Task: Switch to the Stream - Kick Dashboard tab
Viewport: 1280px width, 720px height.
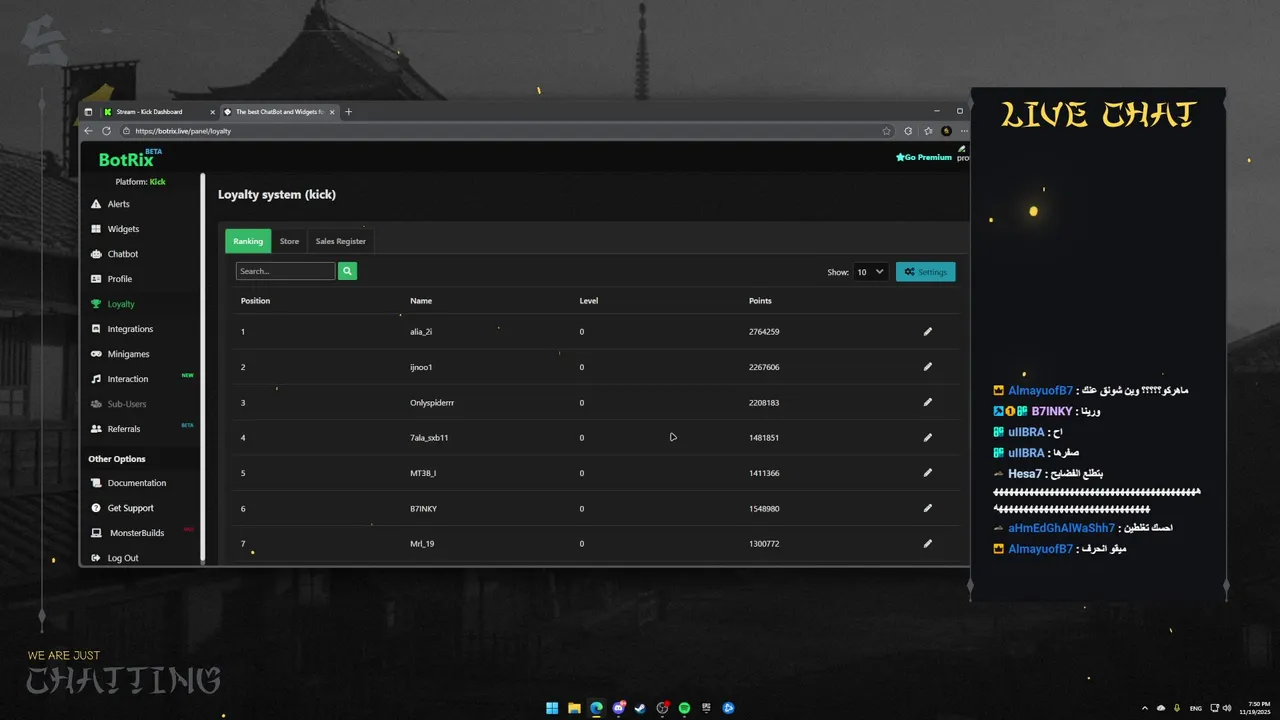Action: click(x=158, y=112)
